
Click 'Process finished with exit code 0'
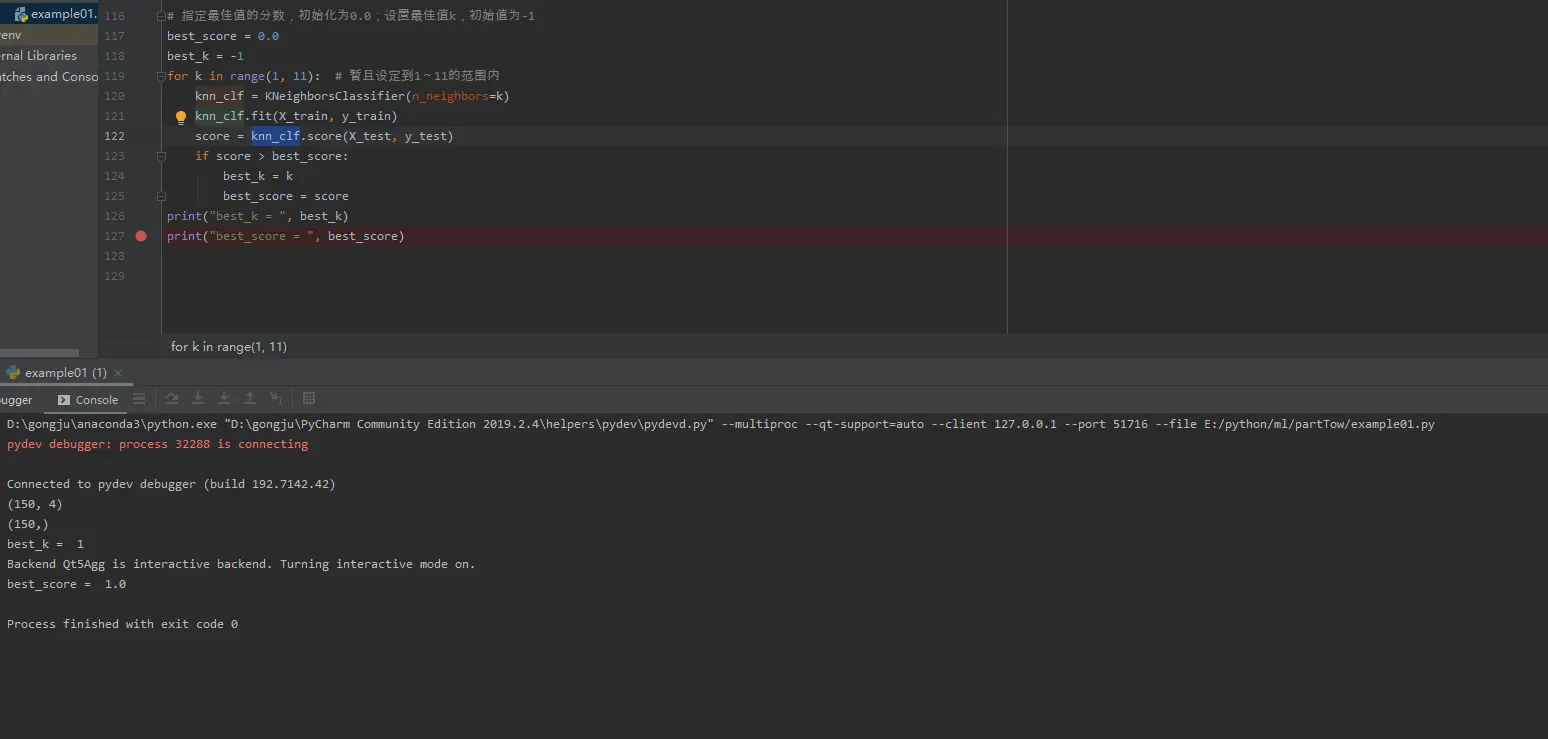(x=123, y=624)
